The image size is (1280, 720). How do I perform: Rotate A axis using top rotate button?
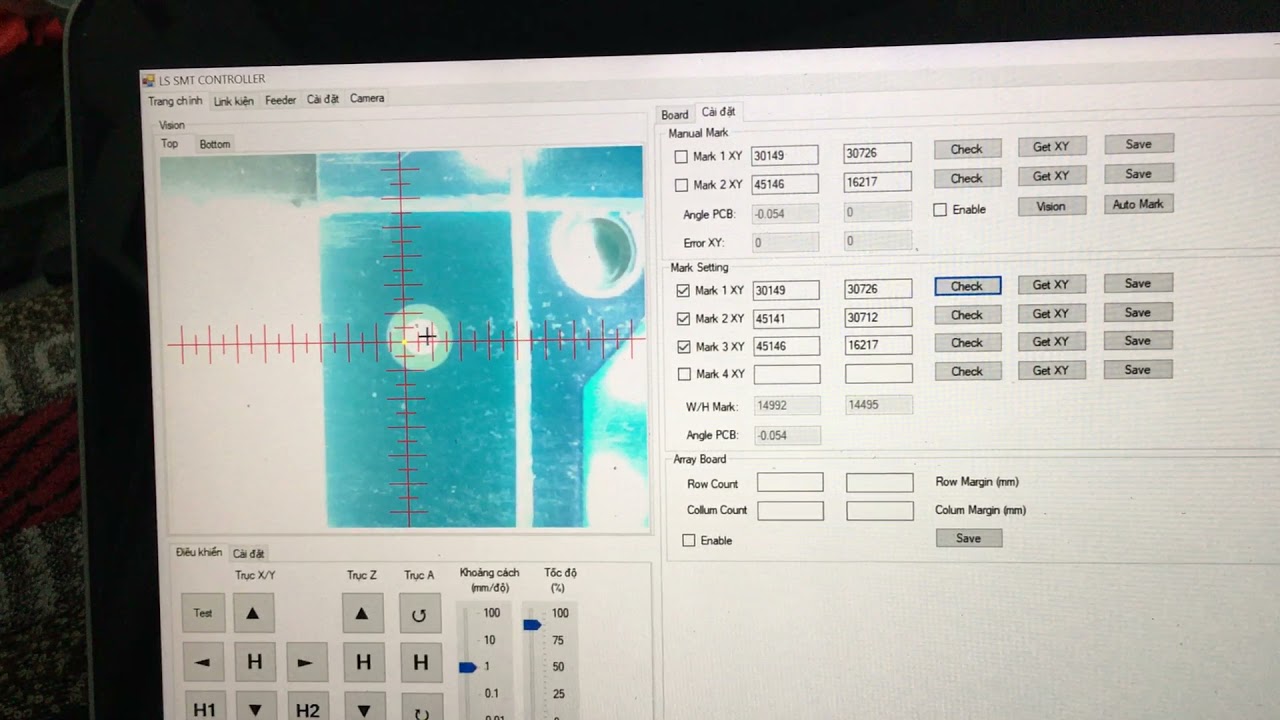tap(419, 614)
